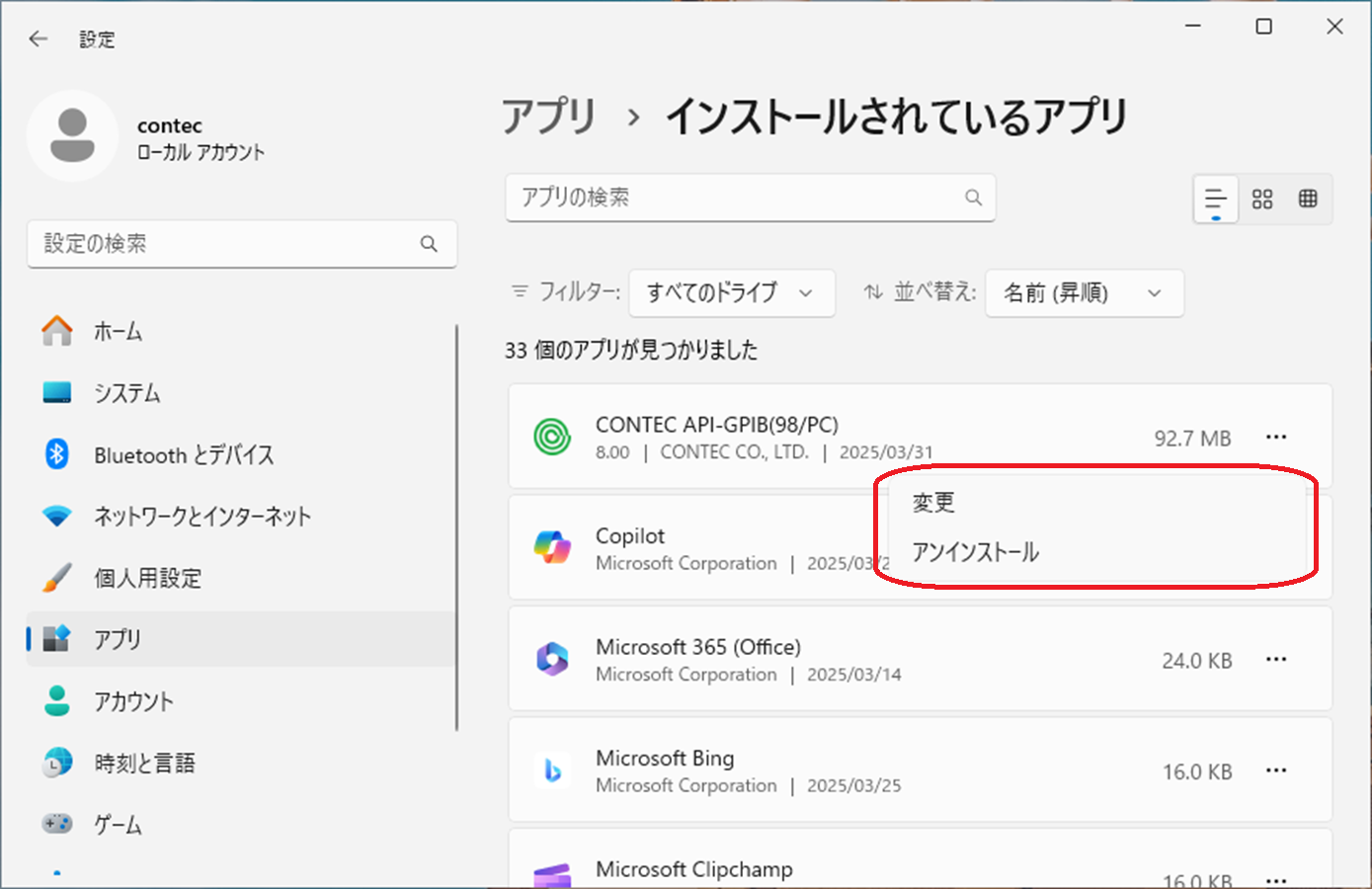This screenshot has height=889, width=1372.
Task: Focus the 設定の検索 search field
Action: tap(242, 243)
